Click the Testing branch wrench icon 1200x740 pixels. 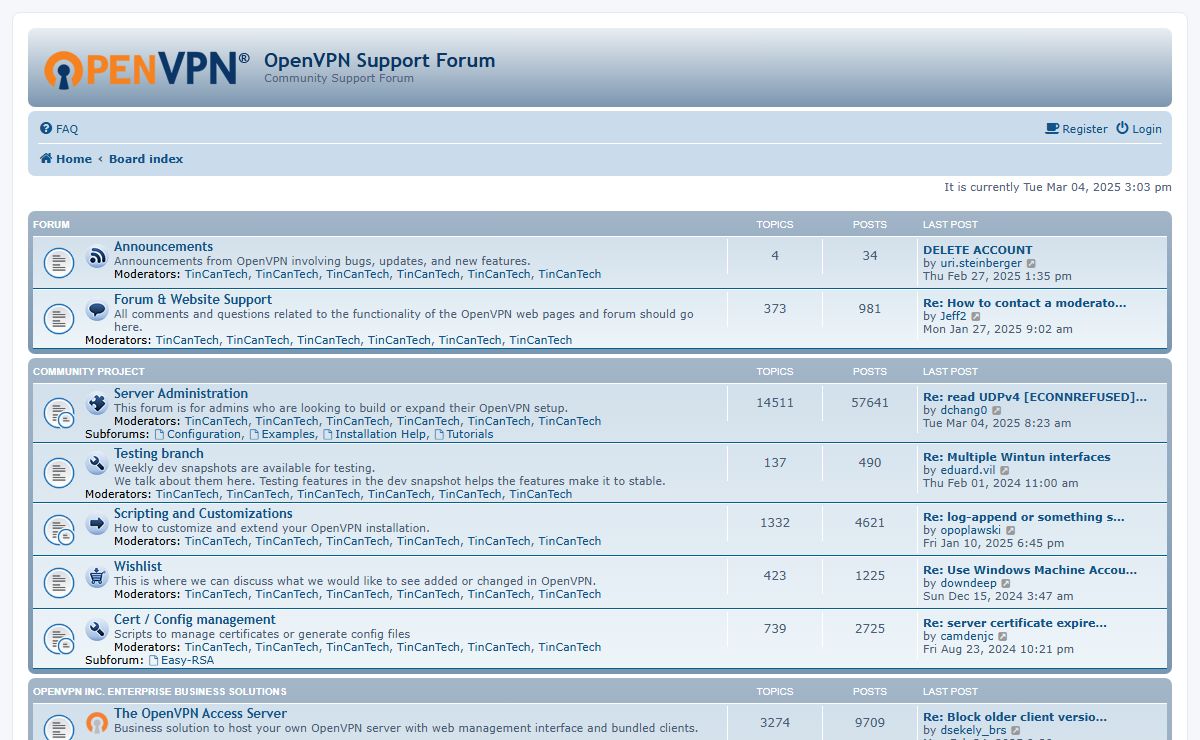97,464
